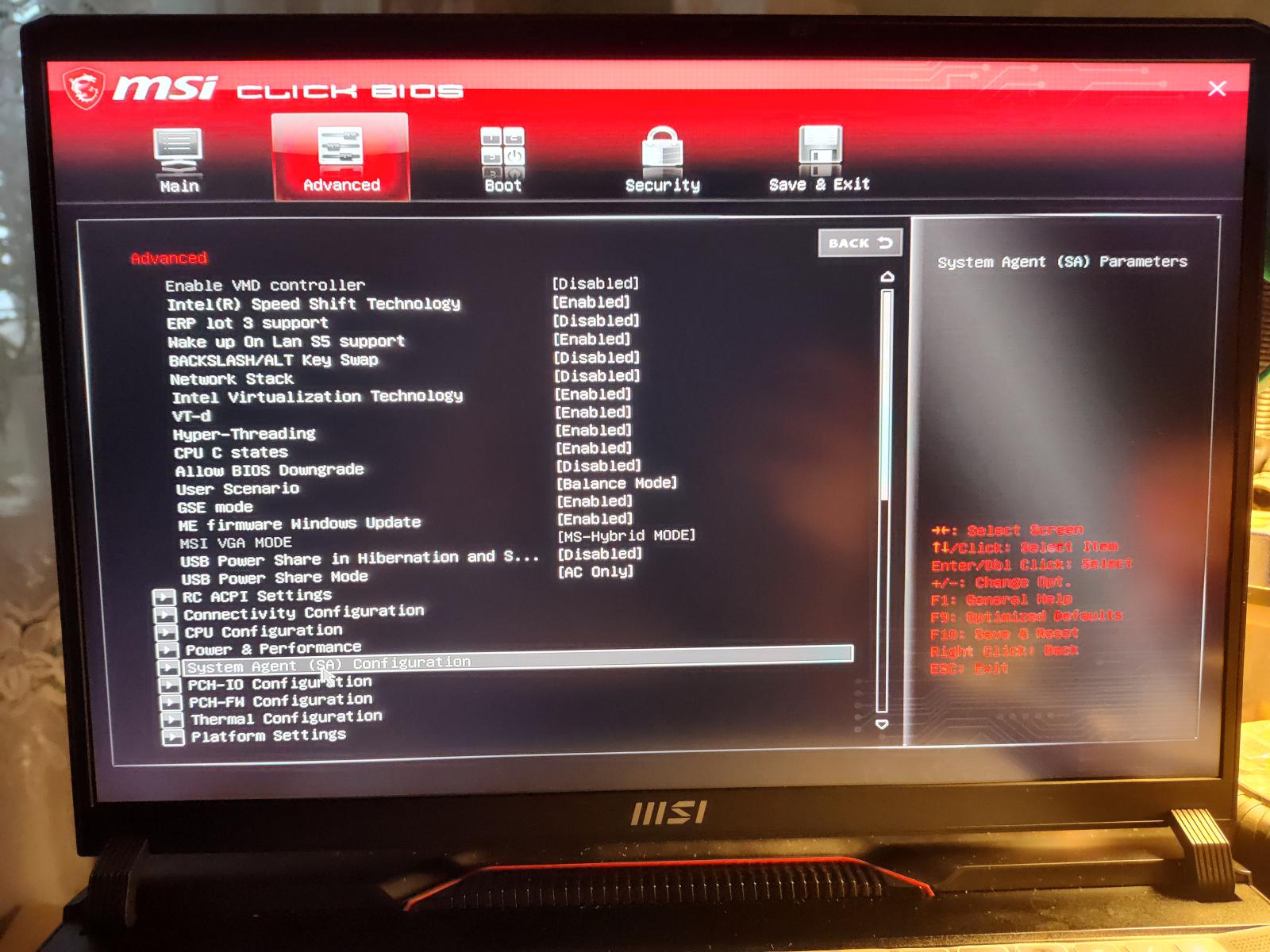Switch to the Advanced tab label
The image size is (1270, 952).
[342, 185]
